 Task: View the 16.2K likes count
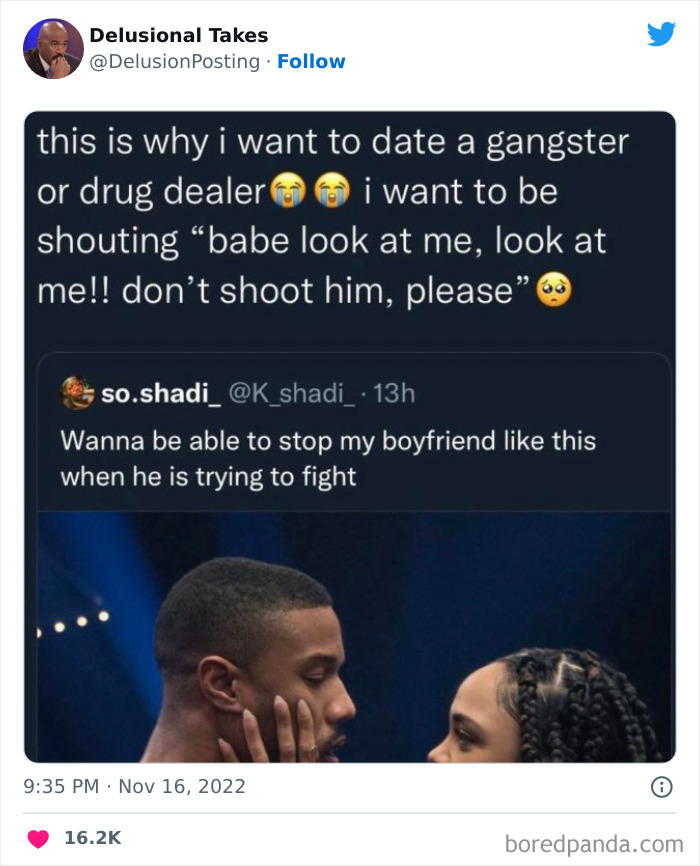coord(92,838)
